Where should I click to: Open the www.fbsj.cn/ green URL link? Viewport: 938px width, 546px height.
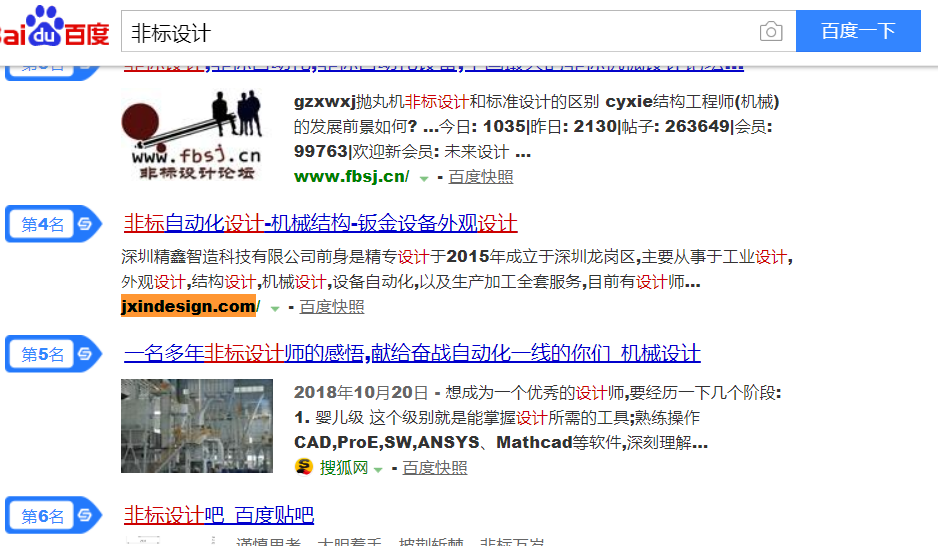(351, 176)
